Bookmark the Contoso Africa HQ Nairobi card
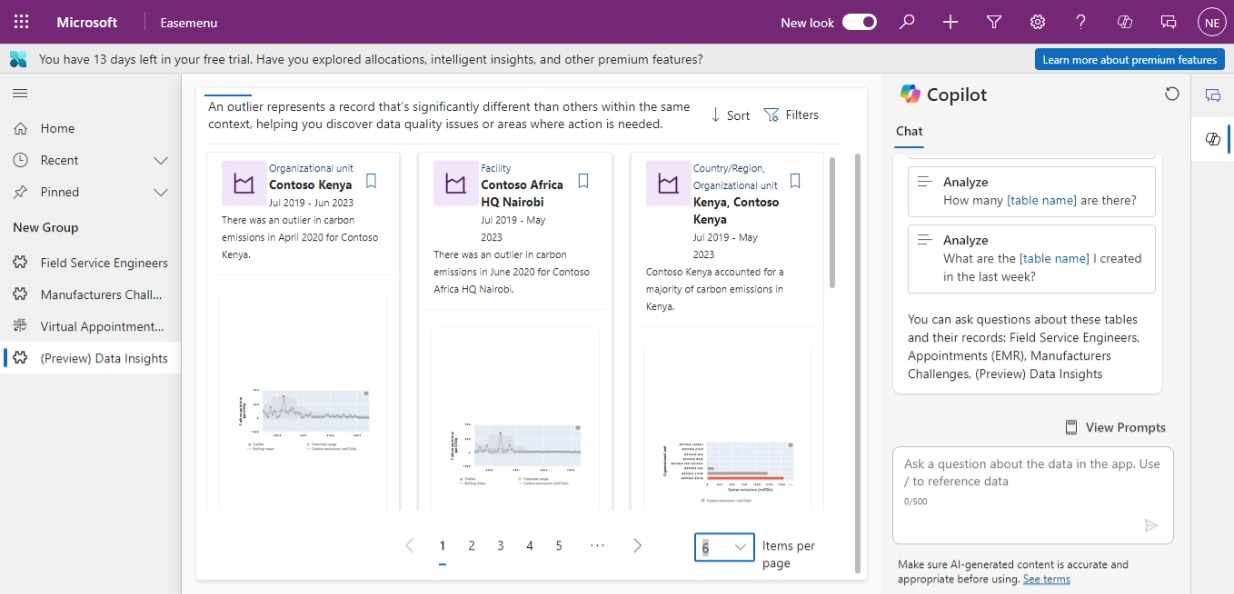1234x594 pixels. click(584, 181)
